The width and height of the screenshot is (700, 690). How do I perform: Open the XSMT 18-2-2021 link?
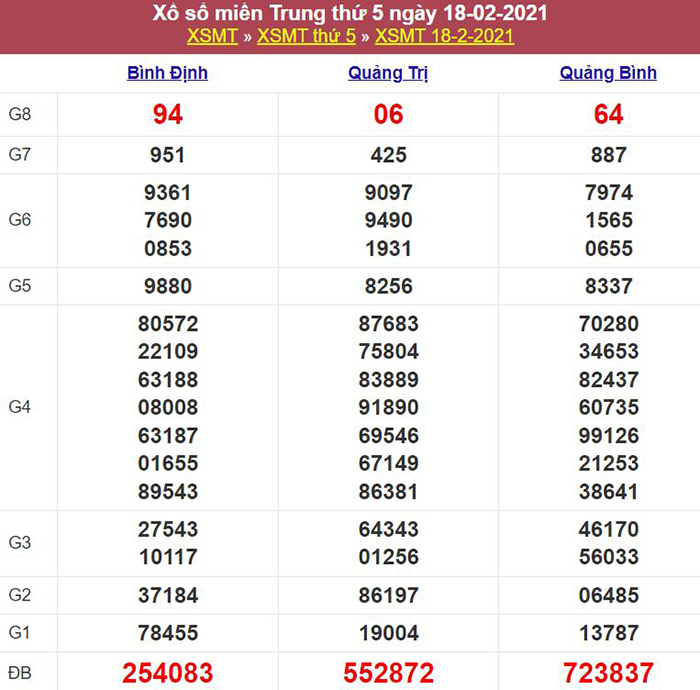444,36
